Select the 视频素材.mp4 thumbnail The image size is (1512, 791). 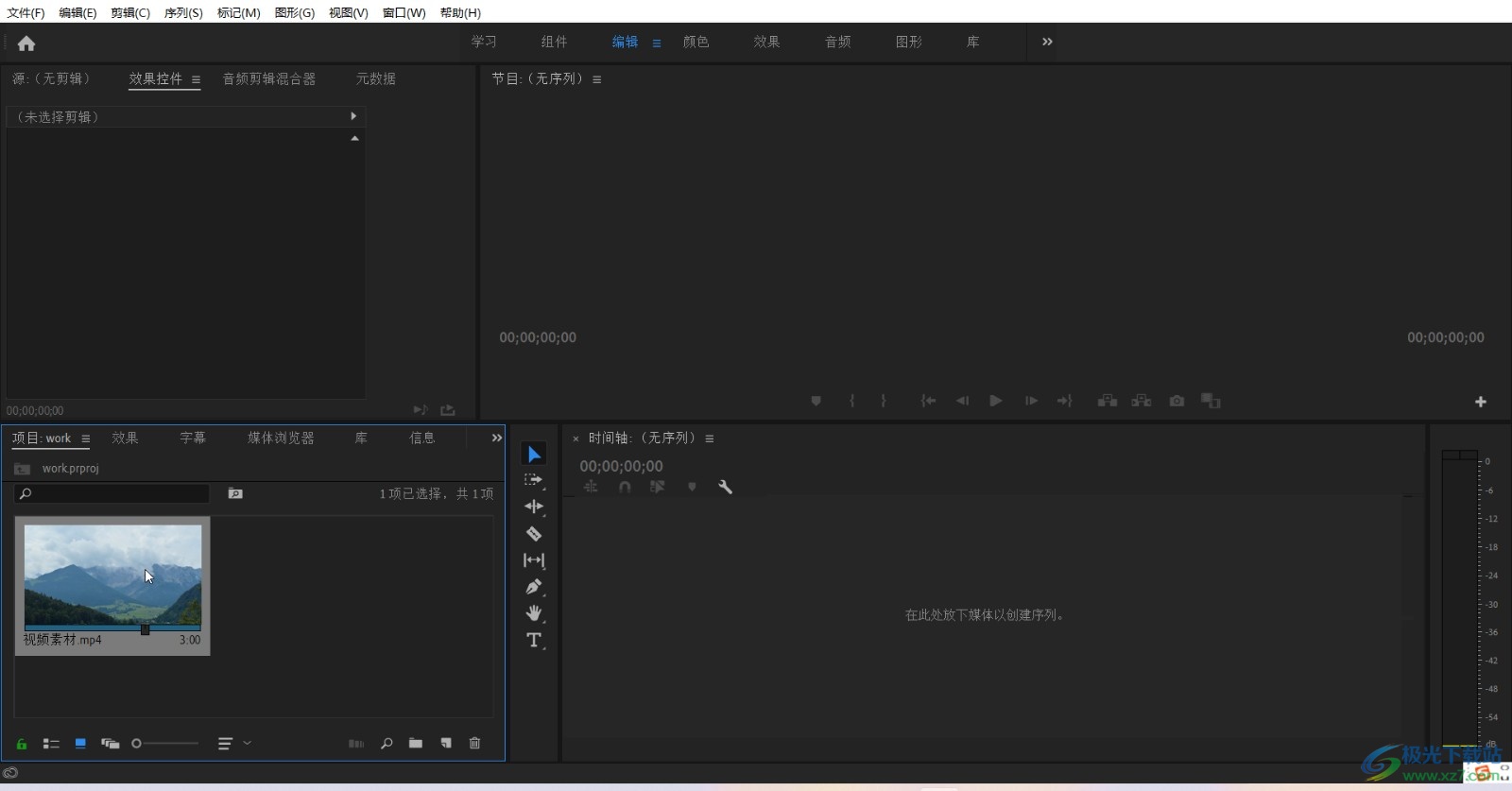tap(112, 576)
